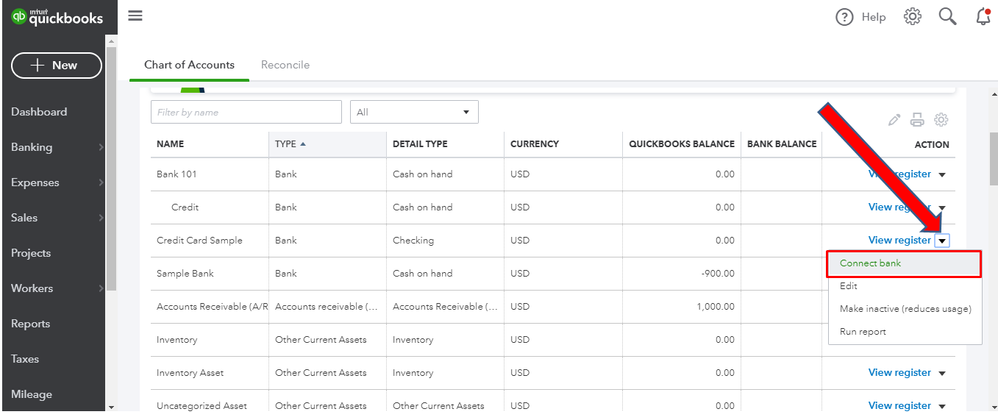Click View register for Credit Card Sample
Viewport: 998px width, 412px height.
pos(899,240)
